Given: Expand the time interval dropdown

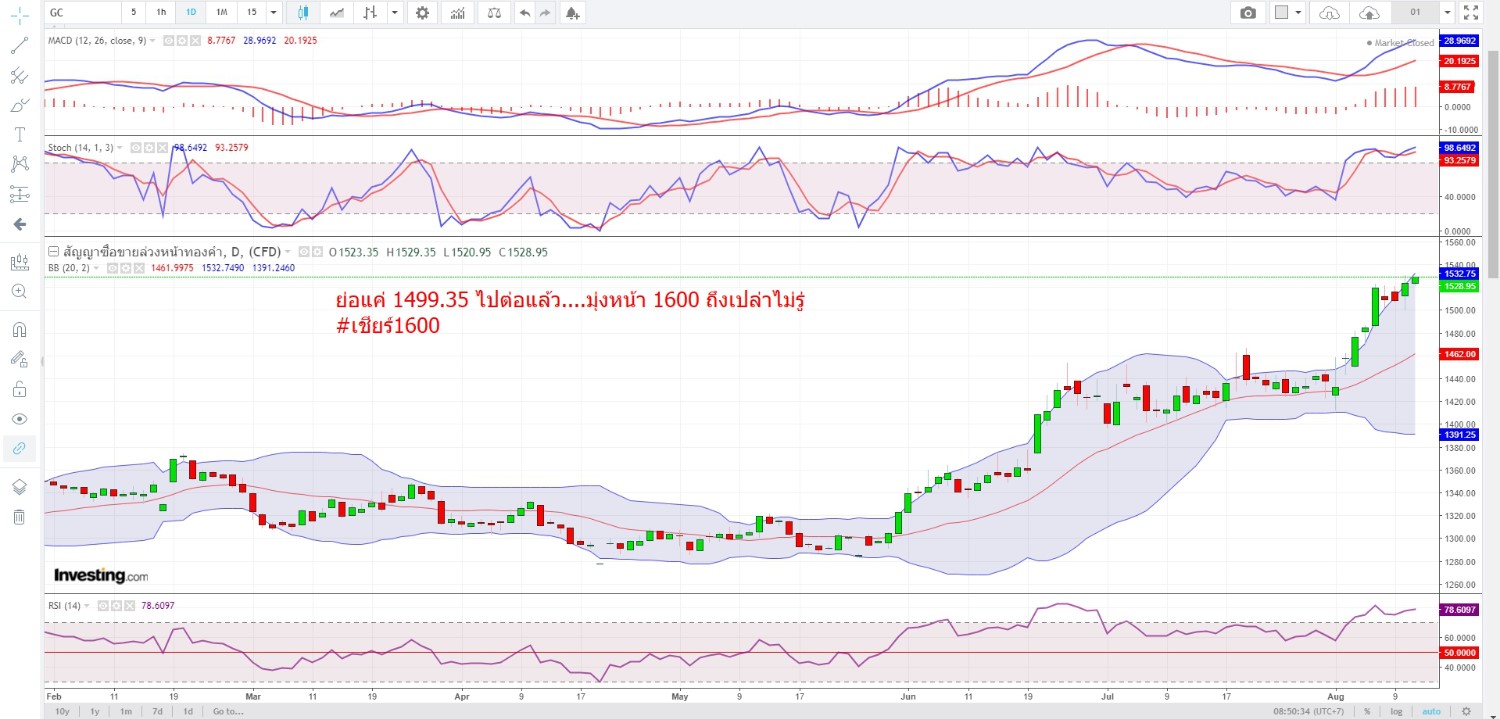Looking at the screenshot, I should (274, 12).
